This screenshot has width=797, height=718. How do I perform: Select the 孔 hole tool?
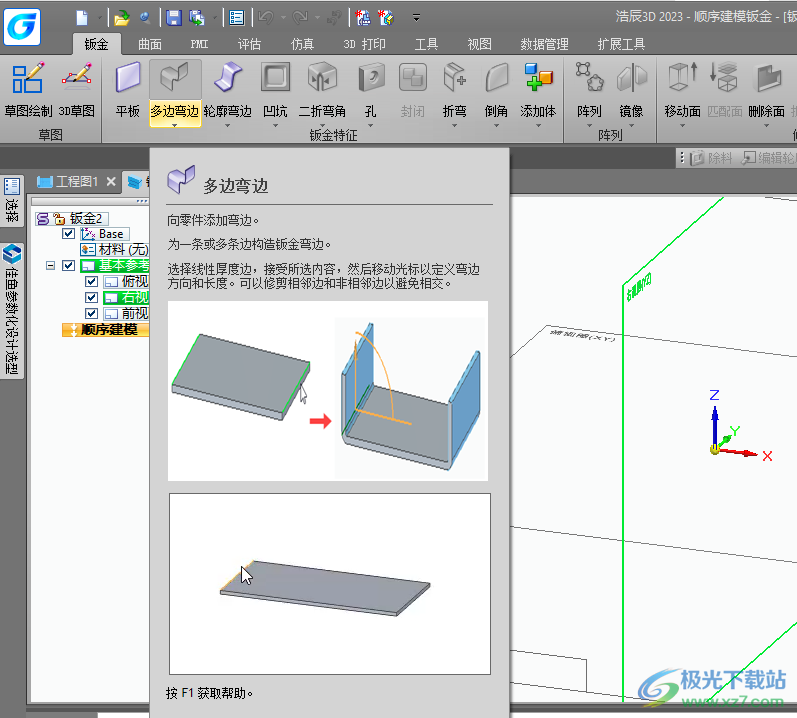click(371, 90)
